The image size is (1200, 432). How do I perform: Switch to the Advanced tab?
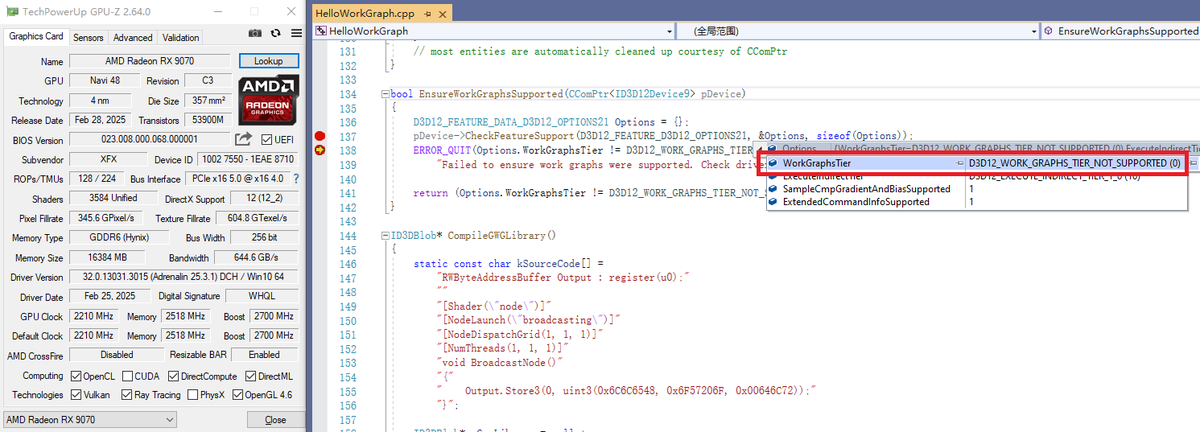pyautogui.click(x=133, y=37)
